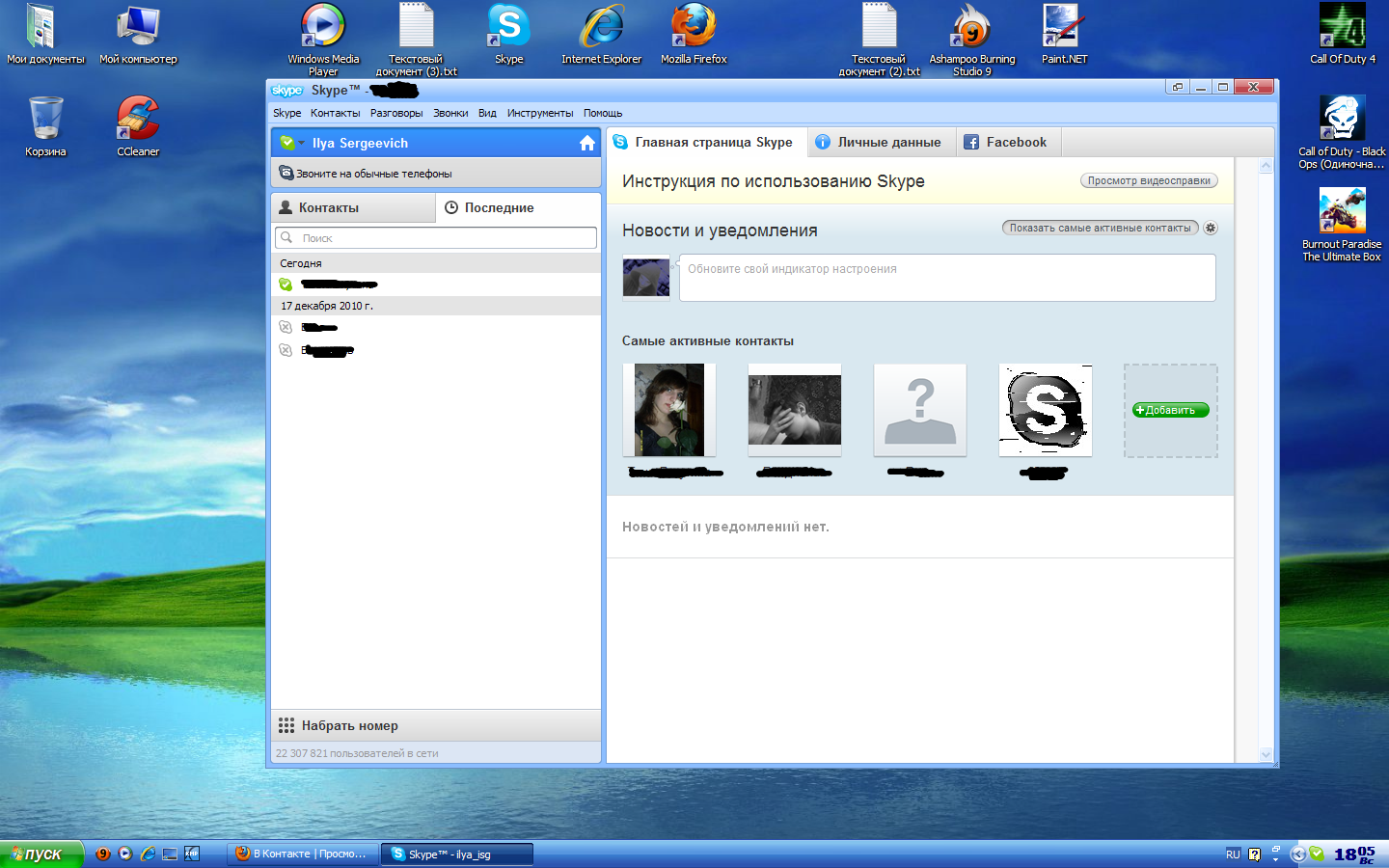Viewport: 1389px width, 868px height.
Task: Click Show Desktop quick launch icon
Action: 170,854
